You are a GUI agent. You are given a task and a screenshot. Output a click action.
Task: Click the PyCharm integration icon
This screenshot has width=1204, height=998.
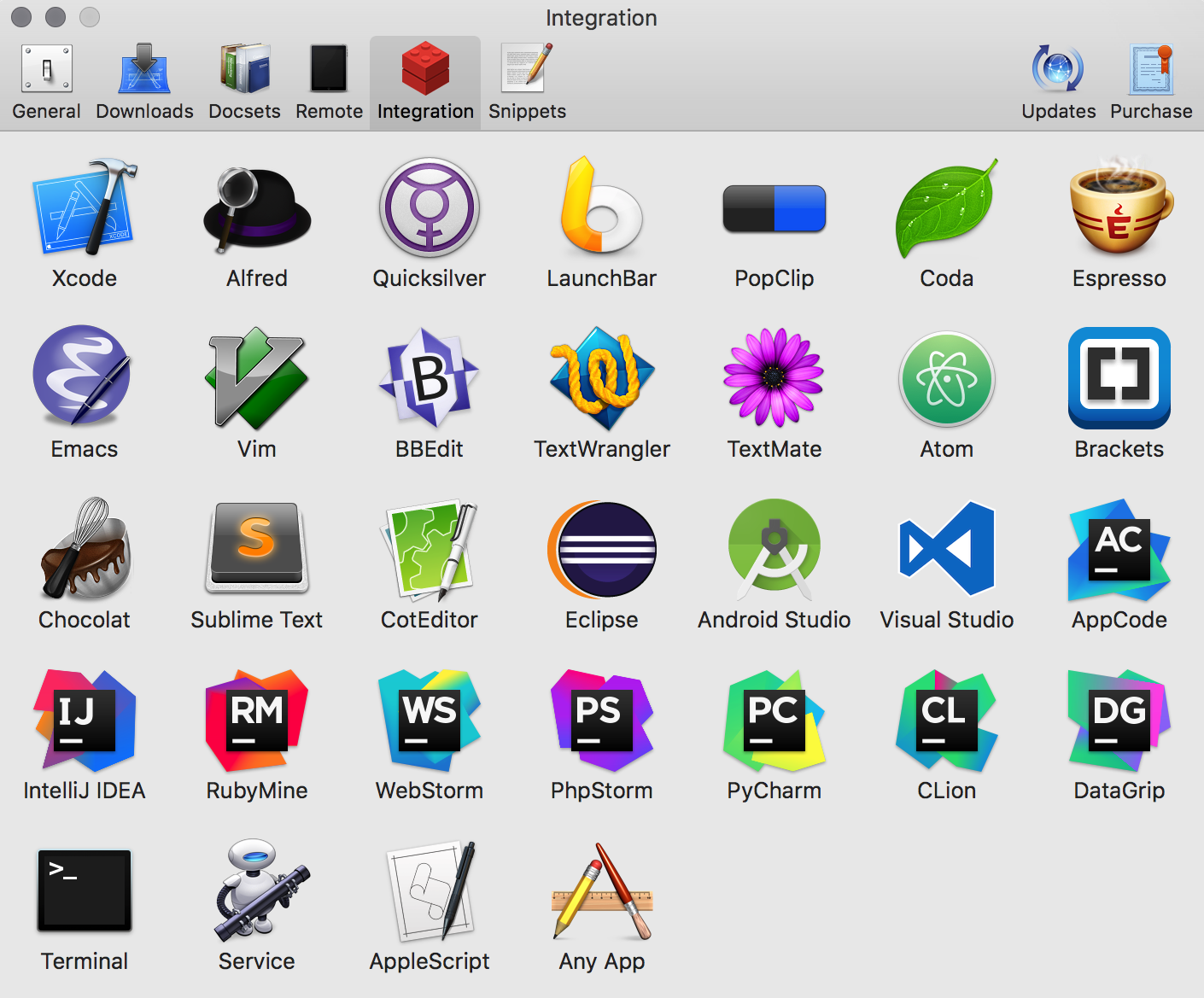coord(774,720)
